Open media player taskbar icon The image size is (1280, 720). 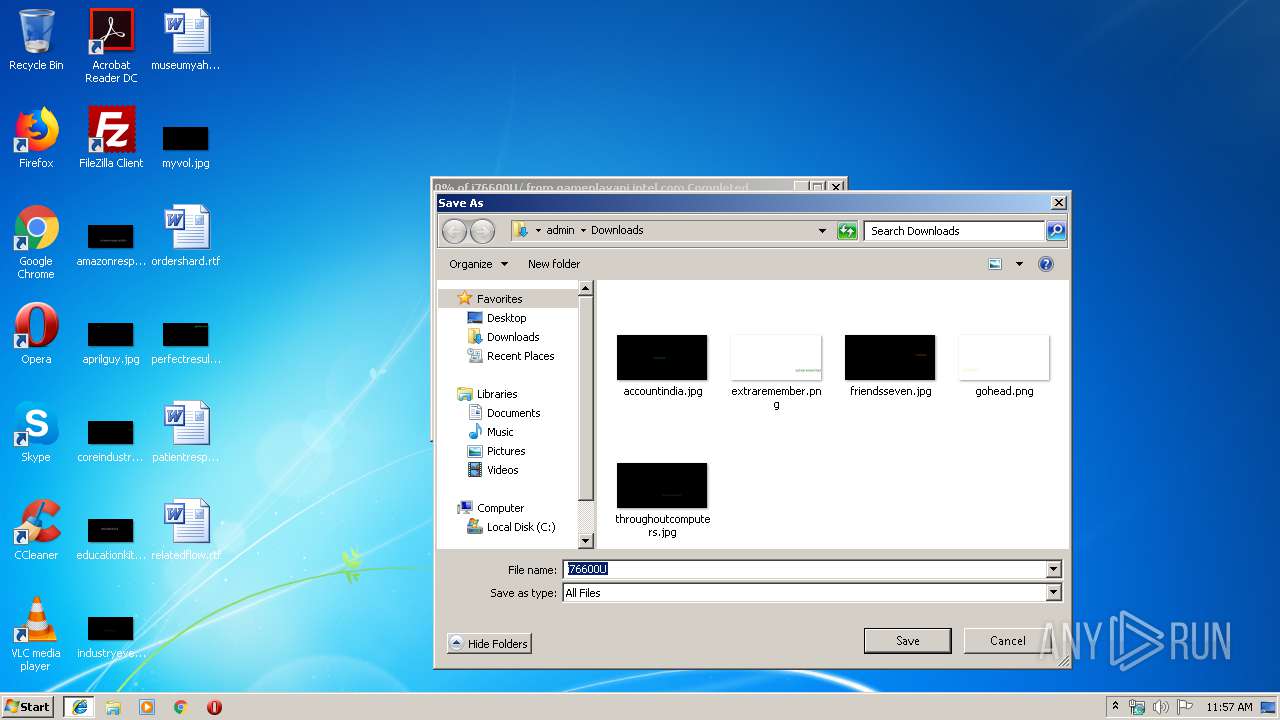[x=147, y=707]
